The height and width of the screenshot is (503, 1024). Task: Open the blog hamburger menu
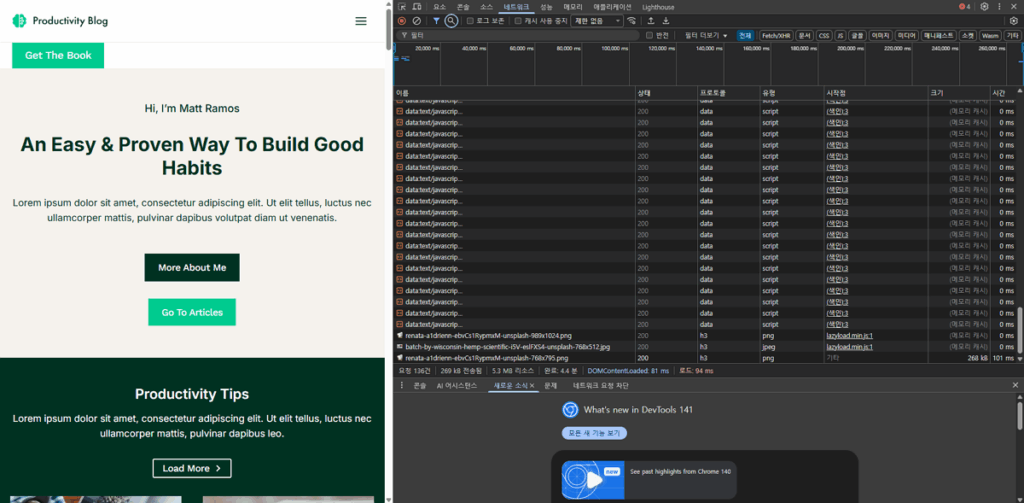(x=361, y=21)
